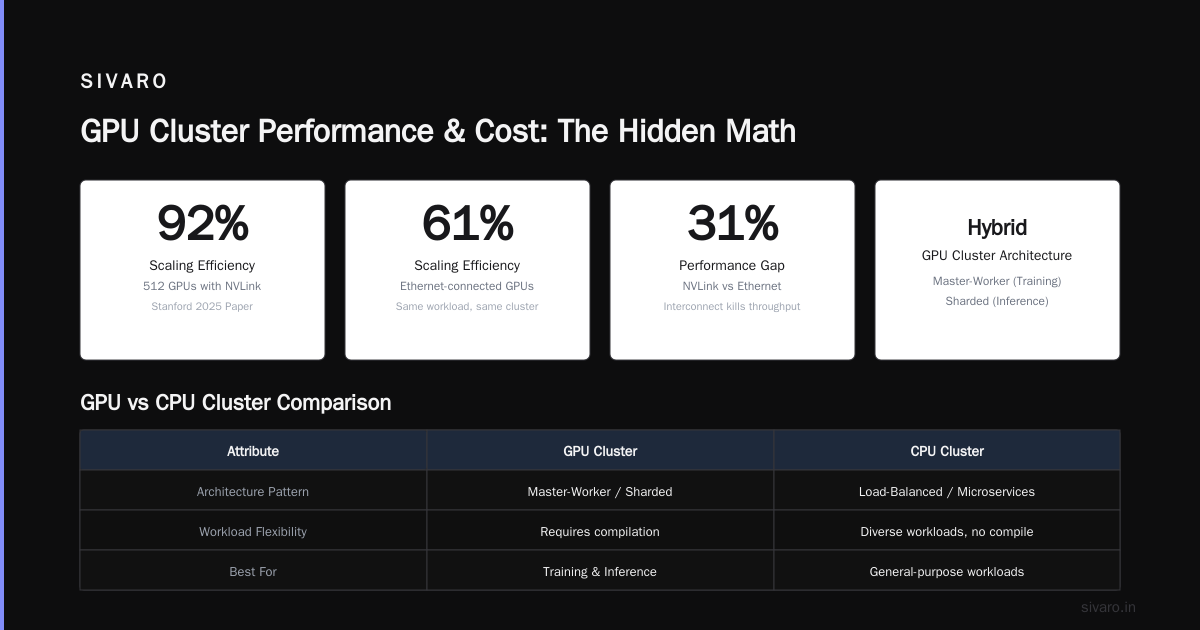Open the Hybrid GPU Cluster Architecture card
This screenshot has height=630, width=1200.
tap(997, 270)
